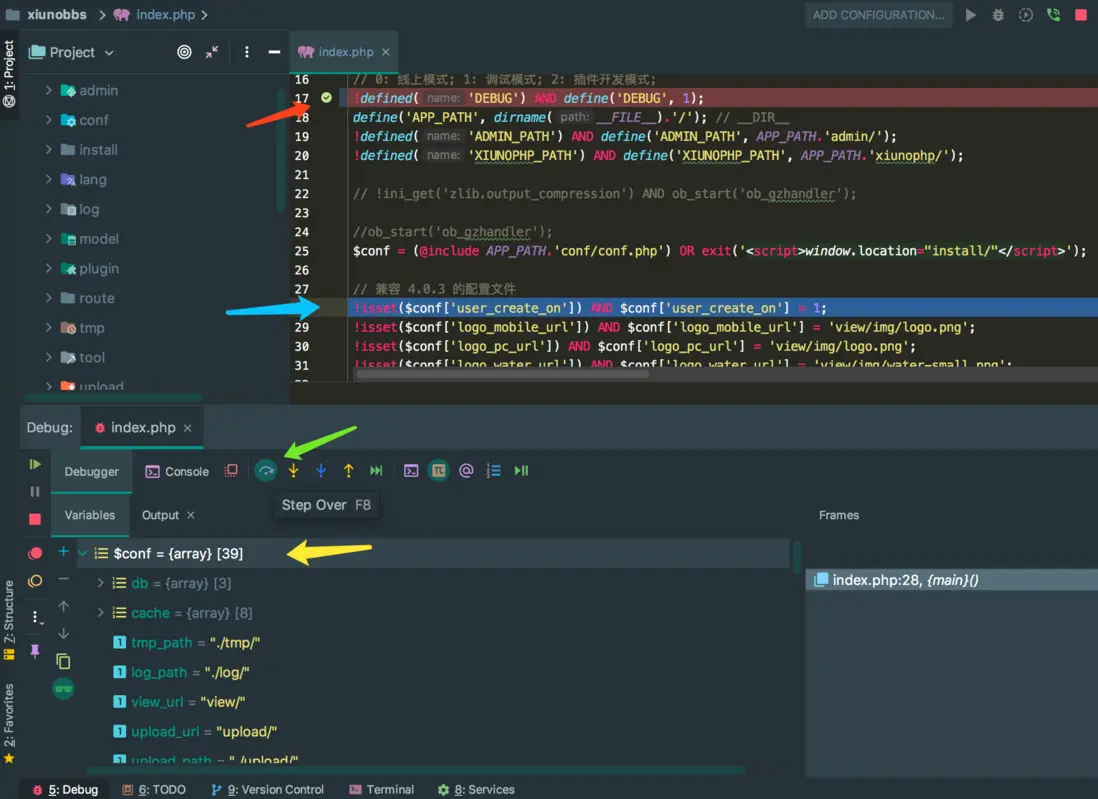Click the Step Into arrow icon
This screenshot has width=1098, height=799.
pos(293,470)
